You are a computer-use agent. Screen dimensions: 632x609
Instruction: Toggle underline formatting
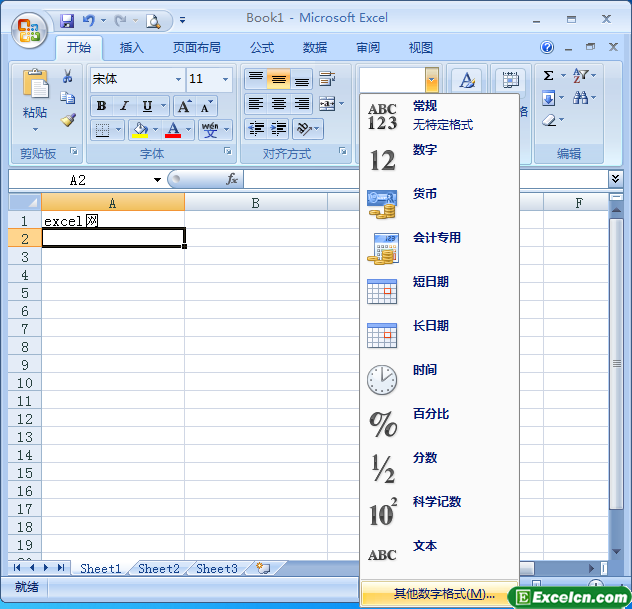tap(148, 106)
